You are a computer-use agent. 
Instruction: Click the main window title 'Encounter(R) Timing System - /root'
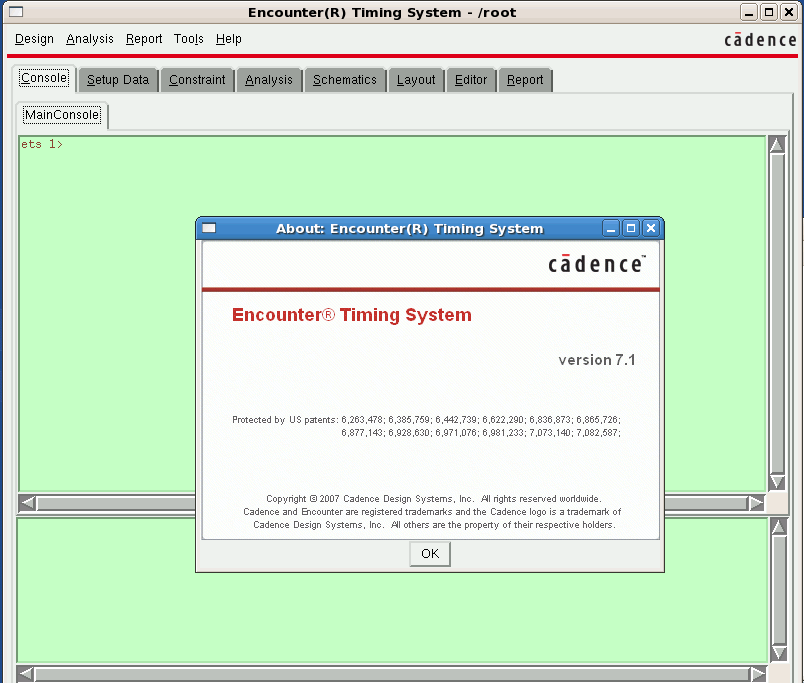[382, 12]
